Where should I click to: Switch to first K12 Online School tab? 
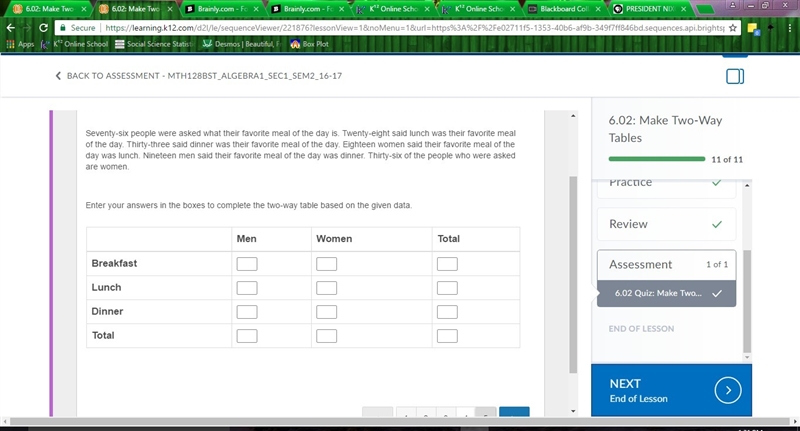393,9
